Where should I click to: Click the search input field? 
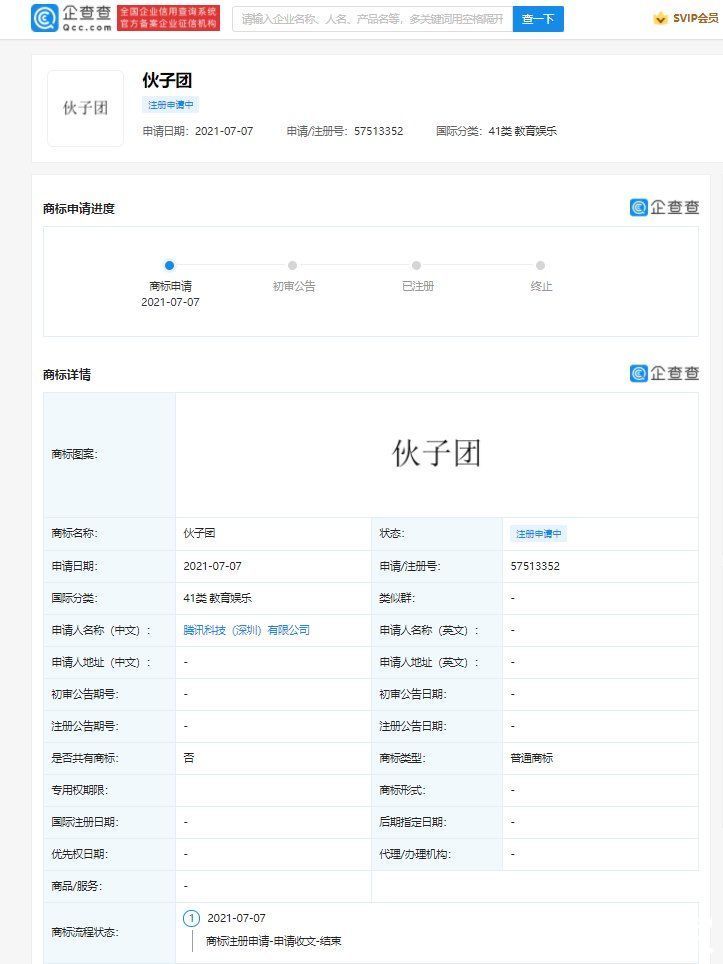point(373,19)
